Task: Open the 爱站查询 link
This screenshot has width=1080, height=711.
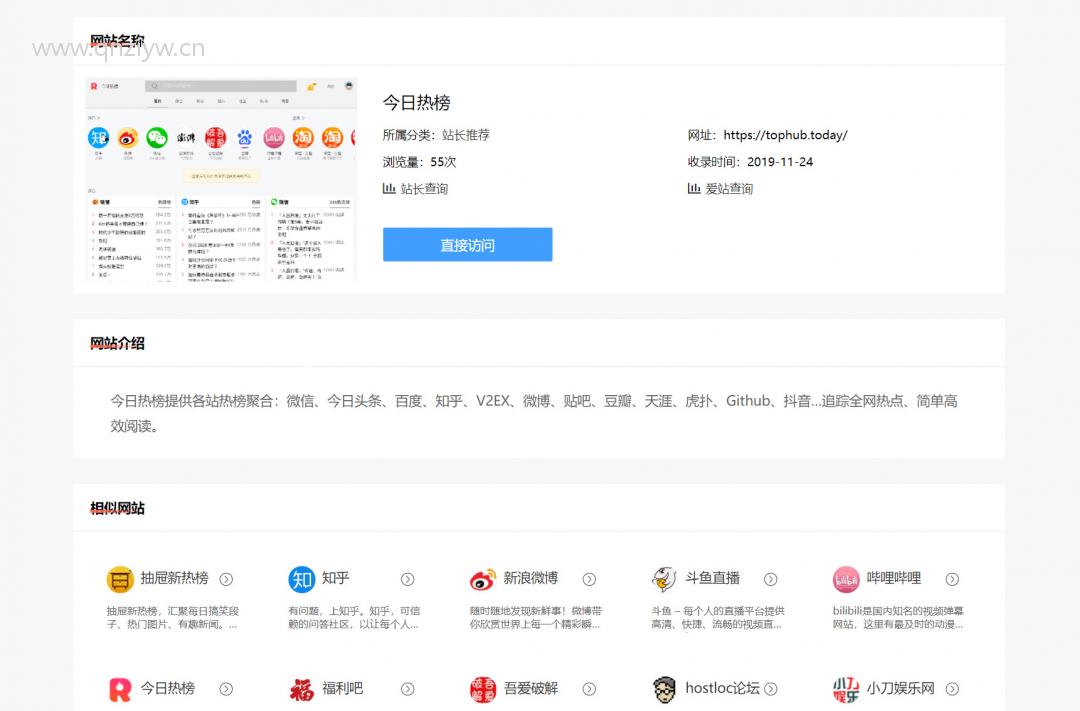Action: 729,189
